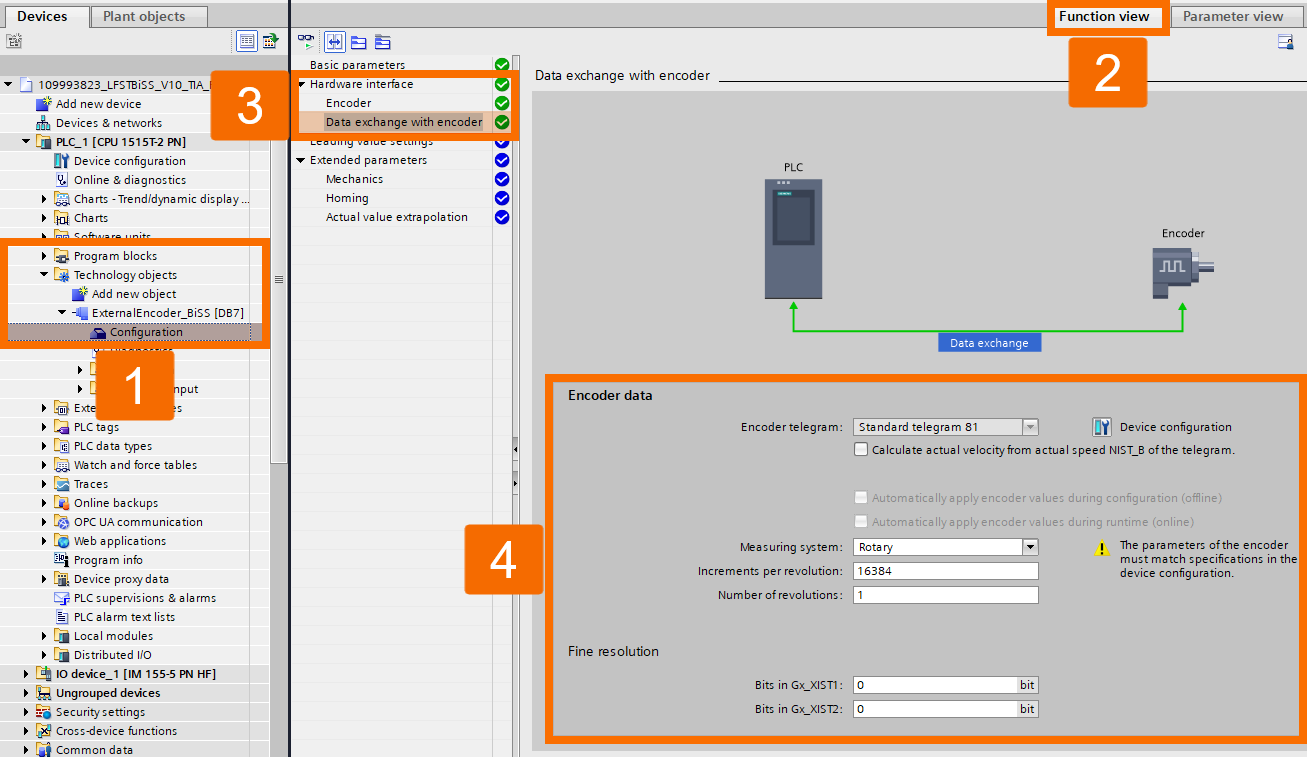Click the Devices & networks icon
The height and width of the screenshot is (757, 1307).
tap(44, 123)
